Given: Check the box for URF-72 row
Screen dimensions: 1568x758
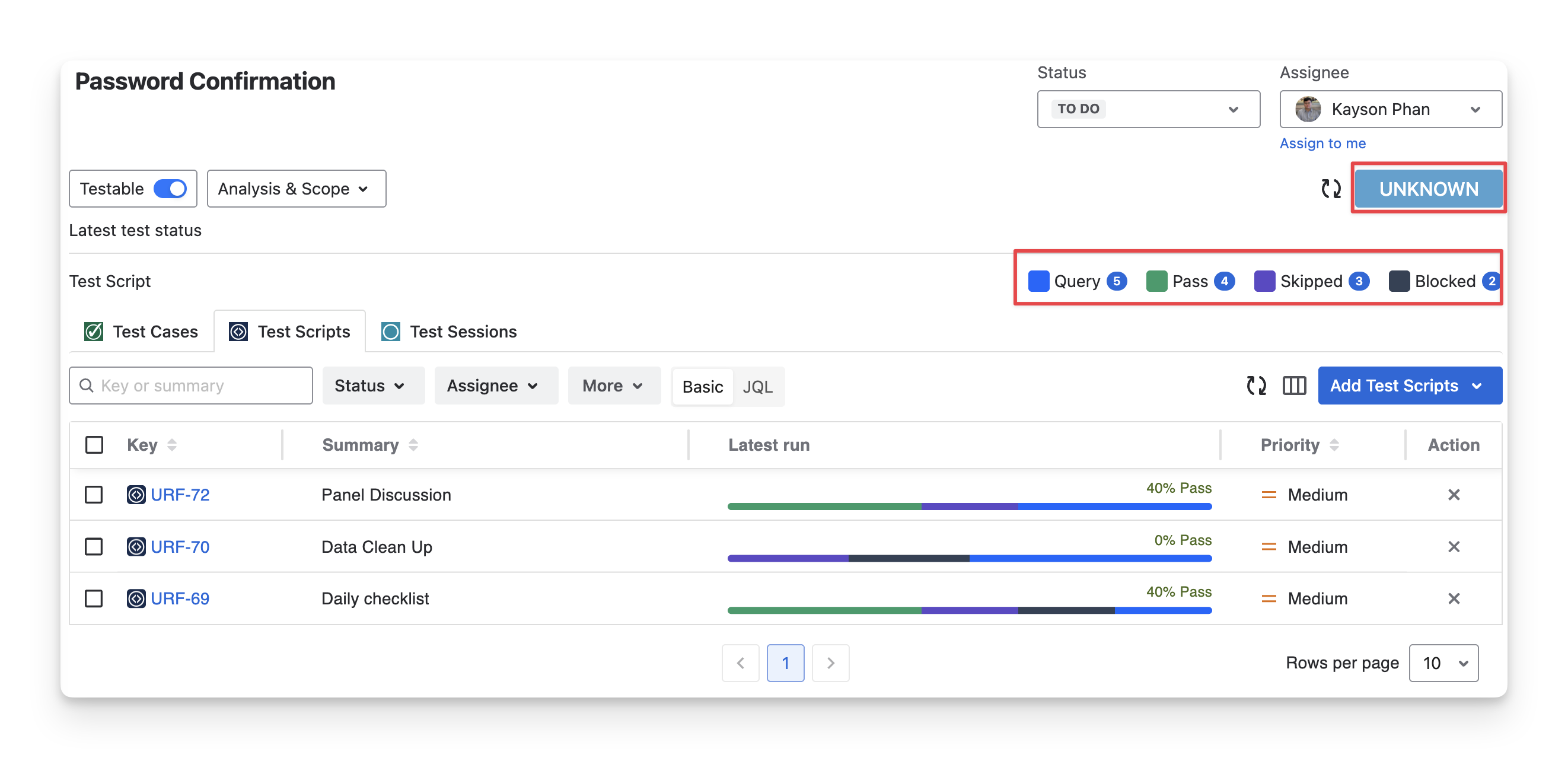Looking at the screenshot, I should [94, 495].
